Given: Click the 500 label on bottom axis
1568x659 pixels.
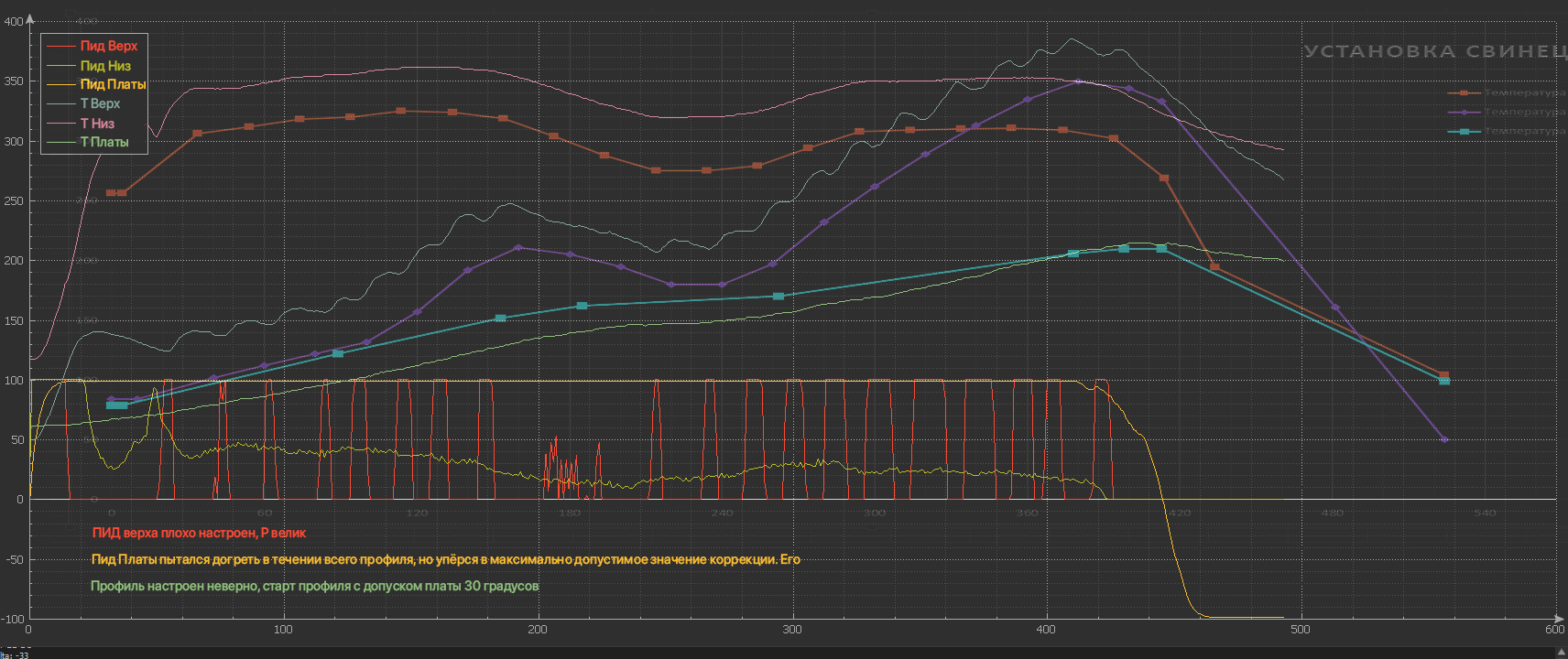Looking at the screenshot, I should [1301, 629].
